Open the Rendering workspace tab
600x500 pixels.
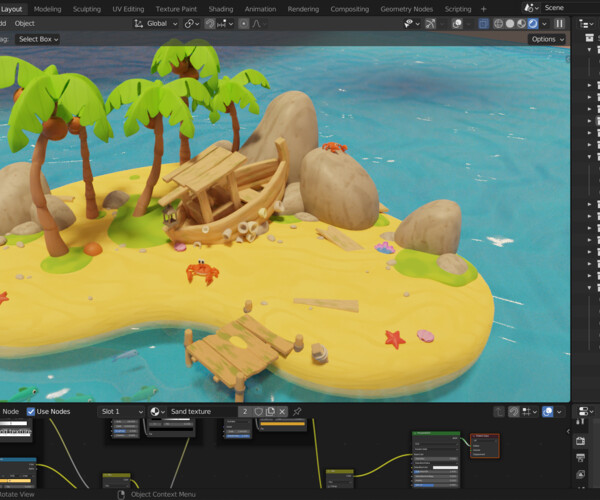303,9
